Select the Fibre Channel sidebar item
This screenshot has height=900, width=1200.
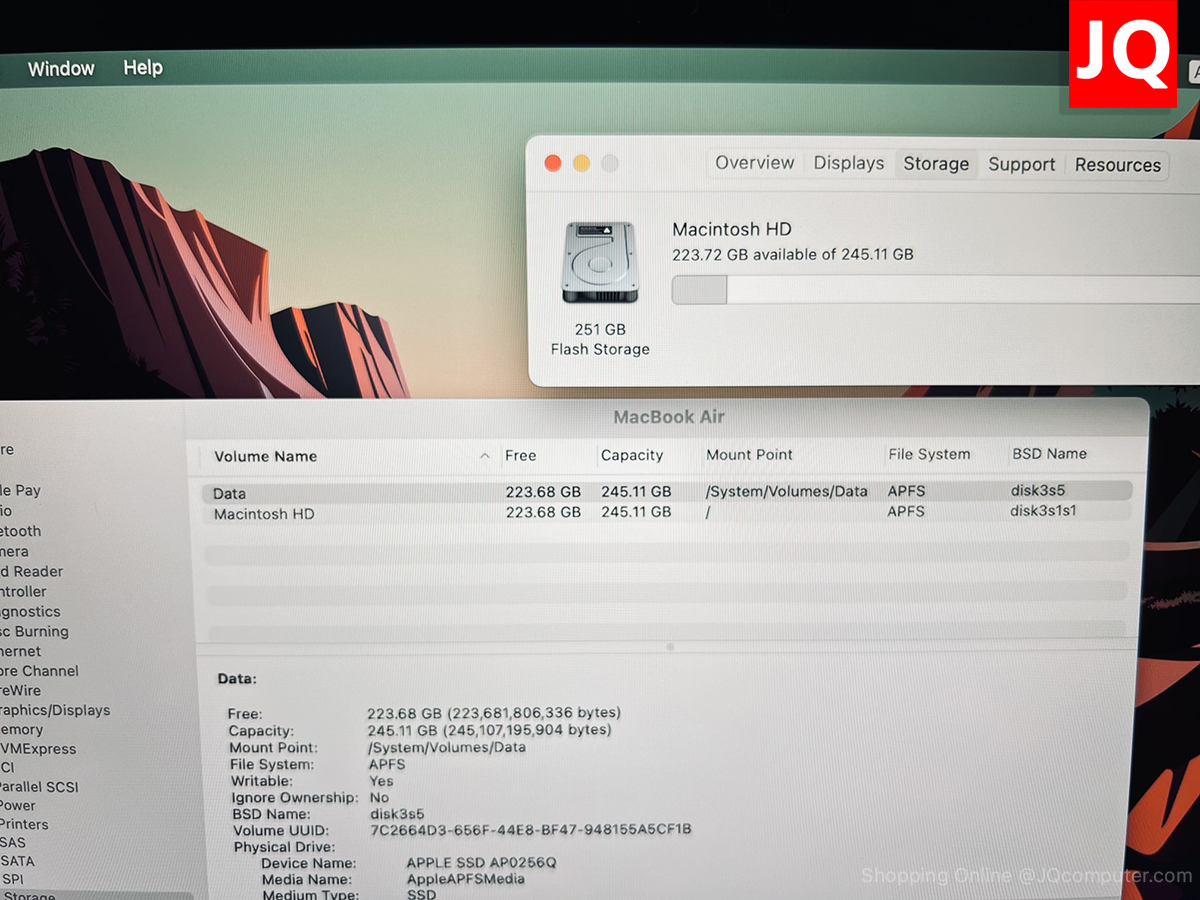click(x=39, y=671)
